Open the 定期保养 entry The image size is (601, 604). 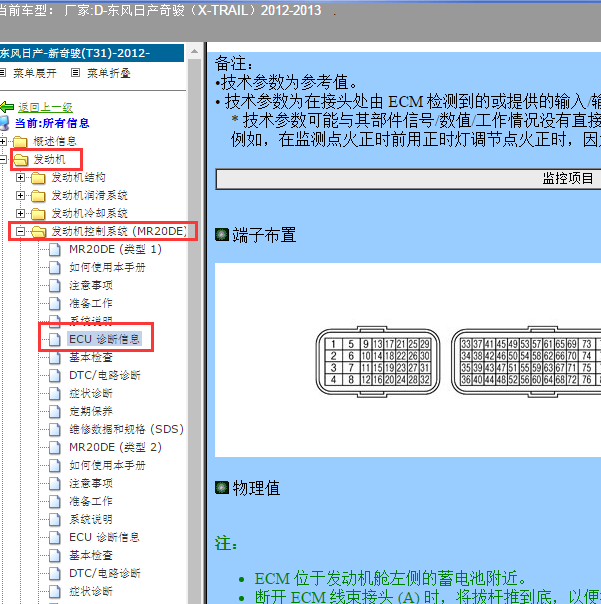click(91, 411)
